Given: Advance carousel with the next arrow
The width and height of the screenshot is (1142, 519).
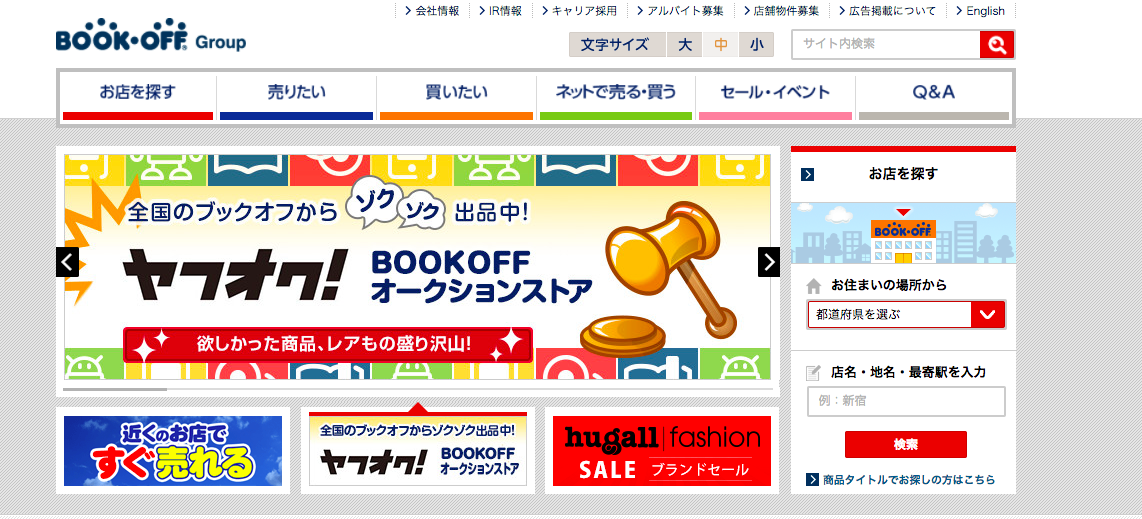Looking at the screenshot, I should tap(768, 262).
